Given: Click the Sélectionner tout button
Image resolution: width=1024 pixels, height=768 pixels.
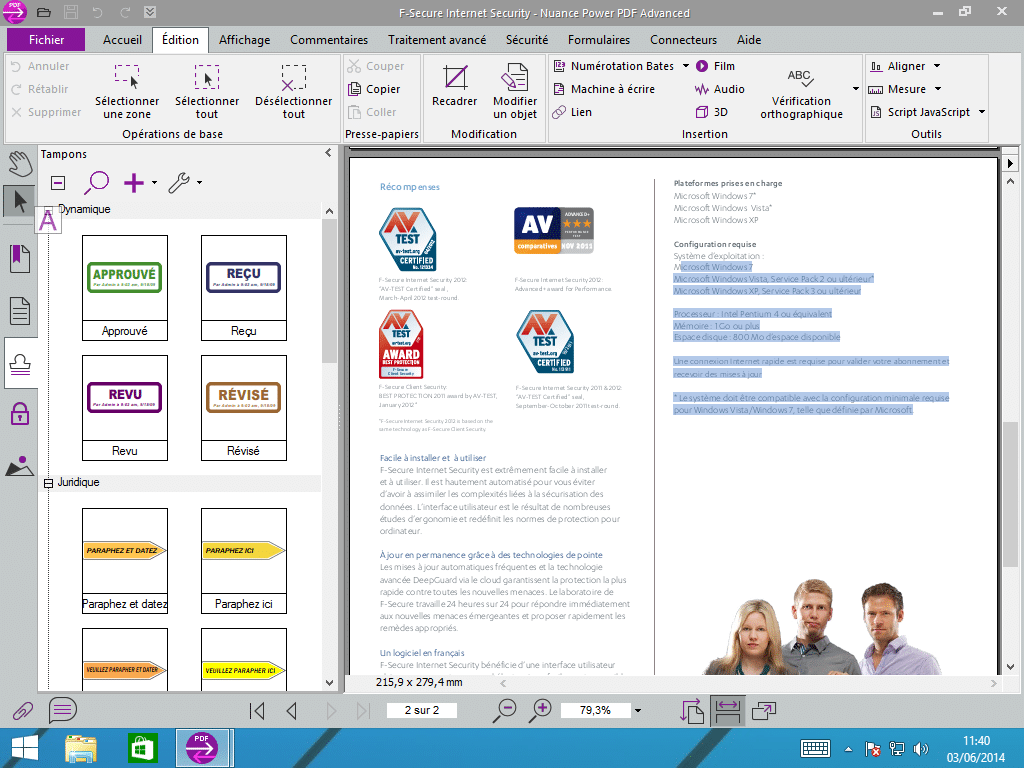Looking at the screenshot, I should (x=207, y=92).
